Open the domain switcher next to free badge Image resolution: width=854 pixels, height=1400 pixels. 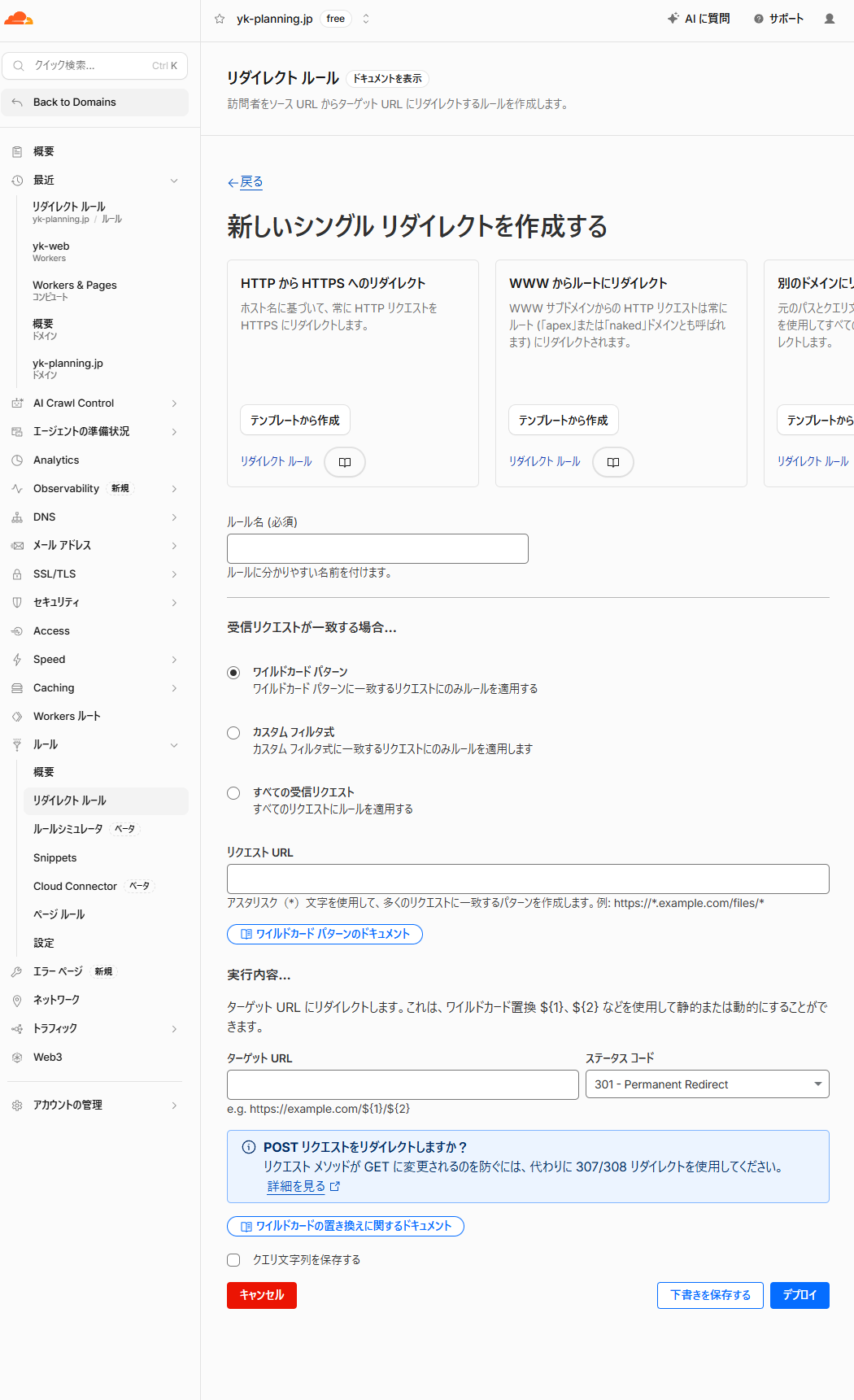click(x=366, y=19)
